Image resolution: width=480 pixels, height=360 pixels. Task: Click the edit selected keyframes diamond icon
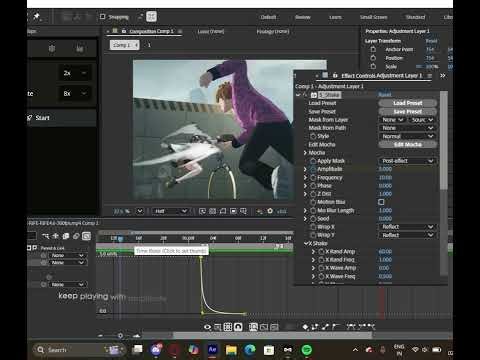click(x=305, y=327)
